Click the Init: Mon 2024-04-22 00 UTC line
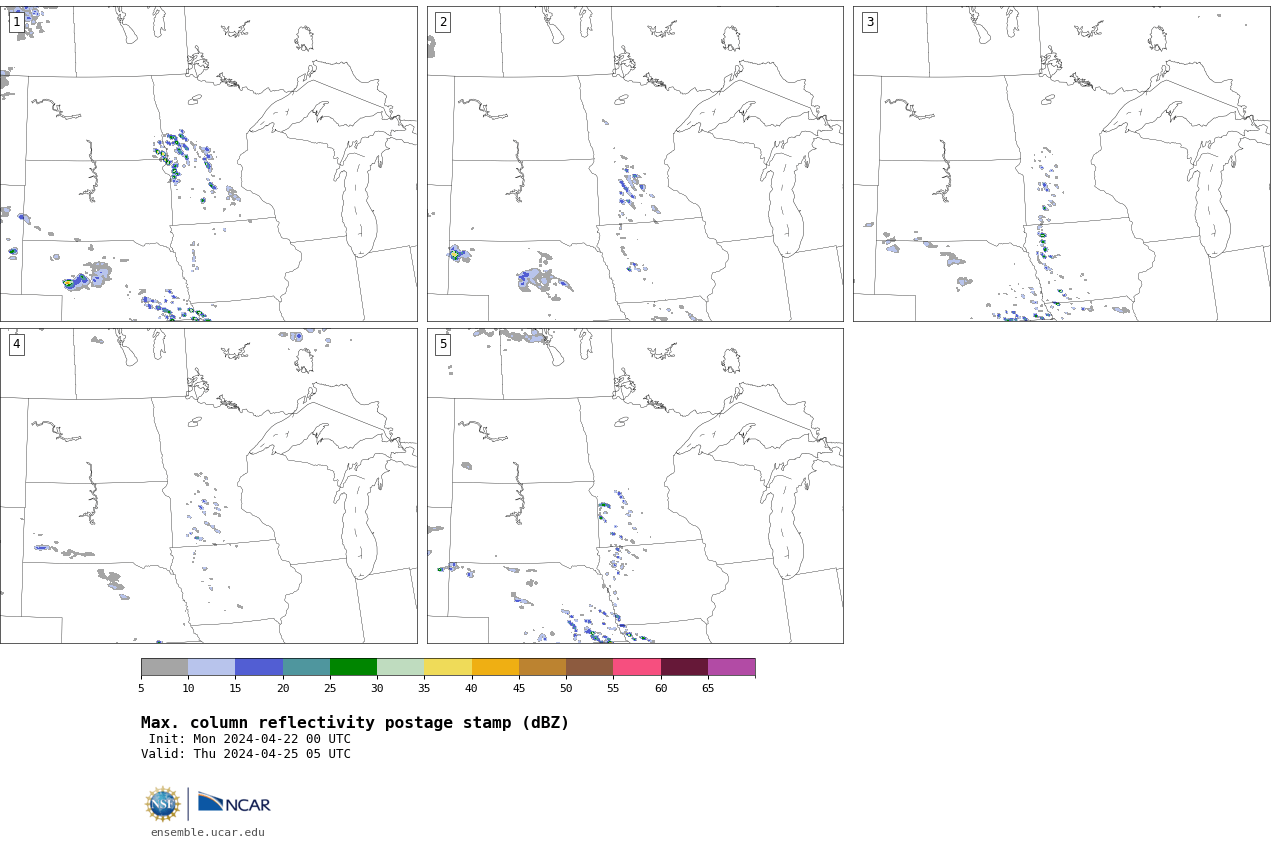The height and width of the screenshot is (844, 1280). (x=250, y=739)
